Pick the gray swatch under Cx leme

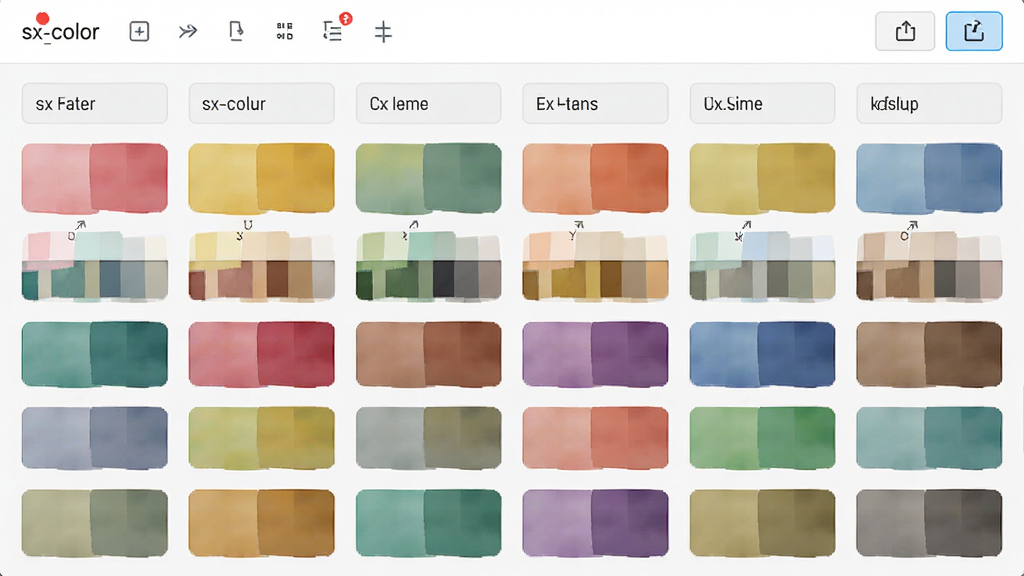click(428, 438)
